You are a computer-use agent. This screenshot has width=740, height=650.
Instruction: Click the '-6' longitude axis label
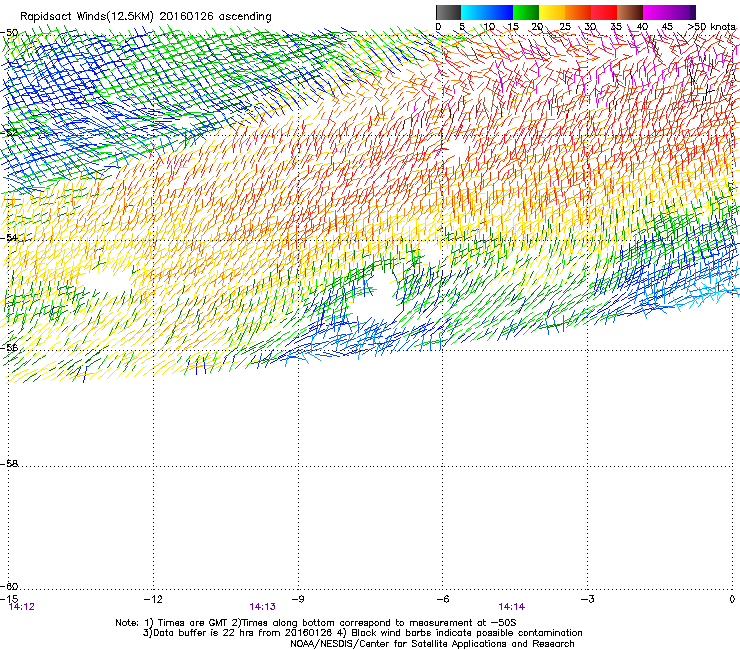click(x=443, y=599)
